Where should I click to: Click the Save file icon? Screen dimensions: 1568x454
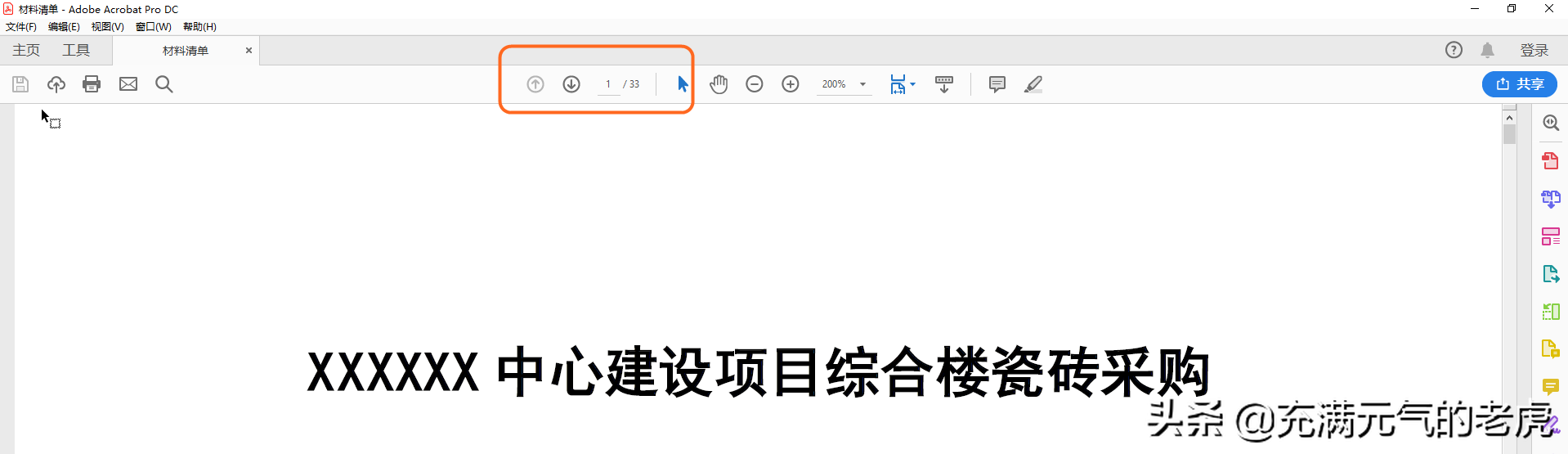(x=20, y=84)
